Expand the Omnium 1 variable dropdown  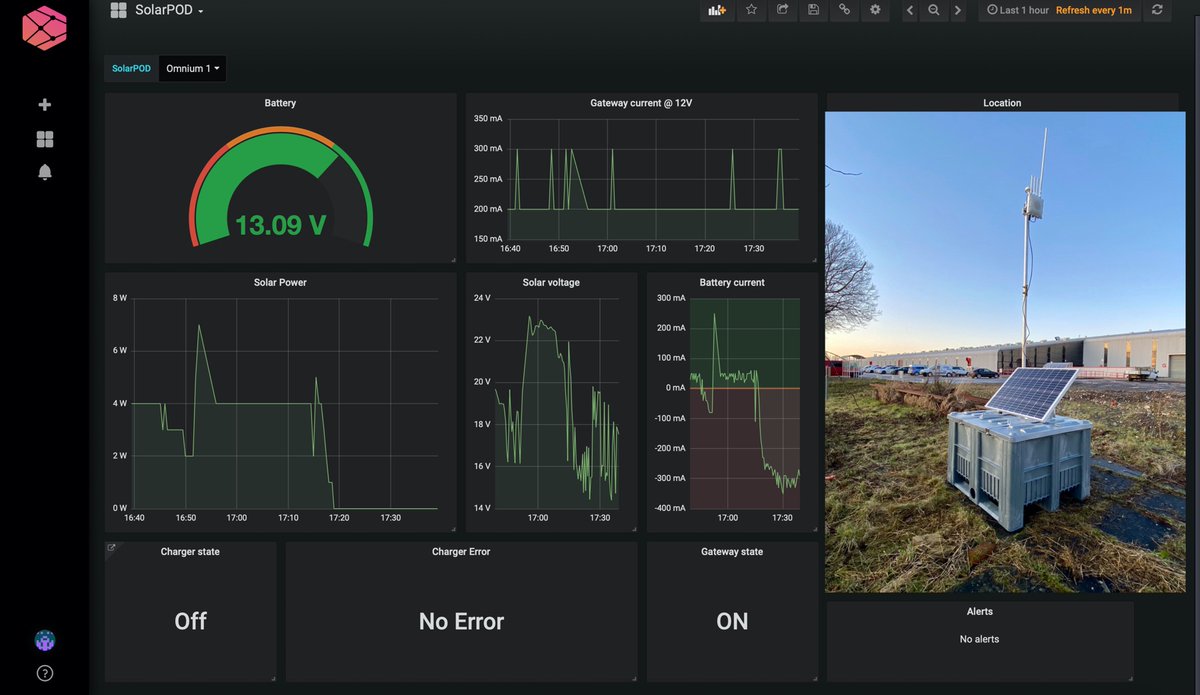point(192,68)
